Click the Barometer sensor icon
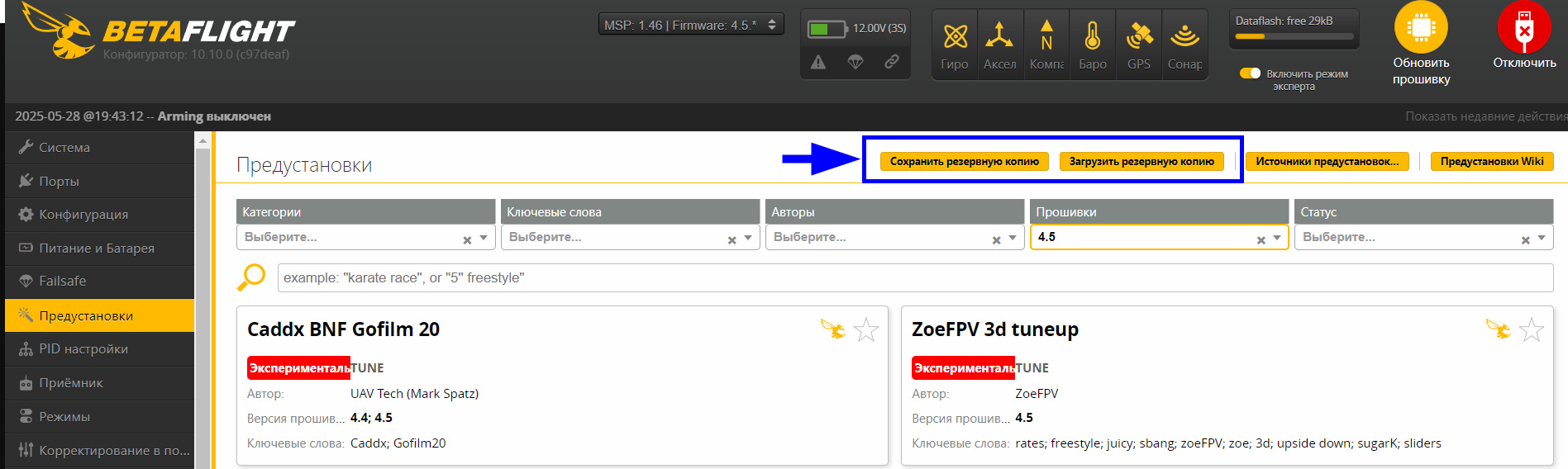The height and width of the screenshot is (469, 1568). (1092, 36)
